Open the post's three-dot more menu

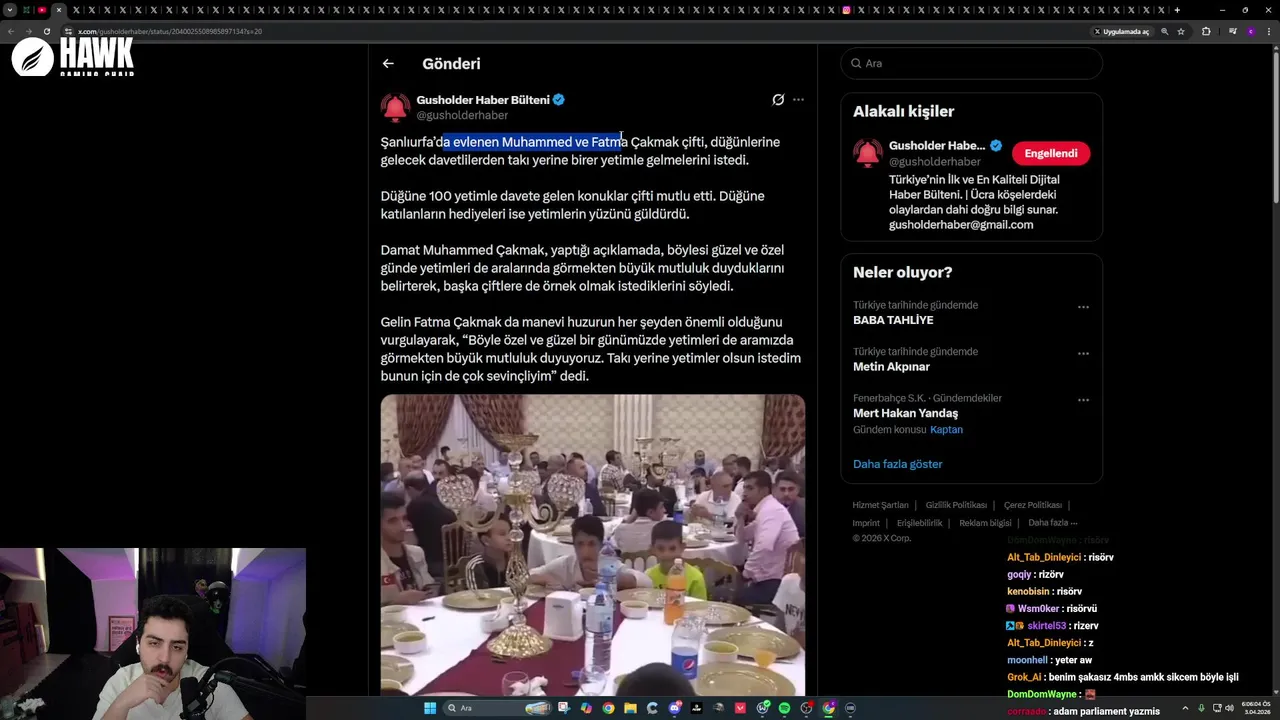click(798, 100)
